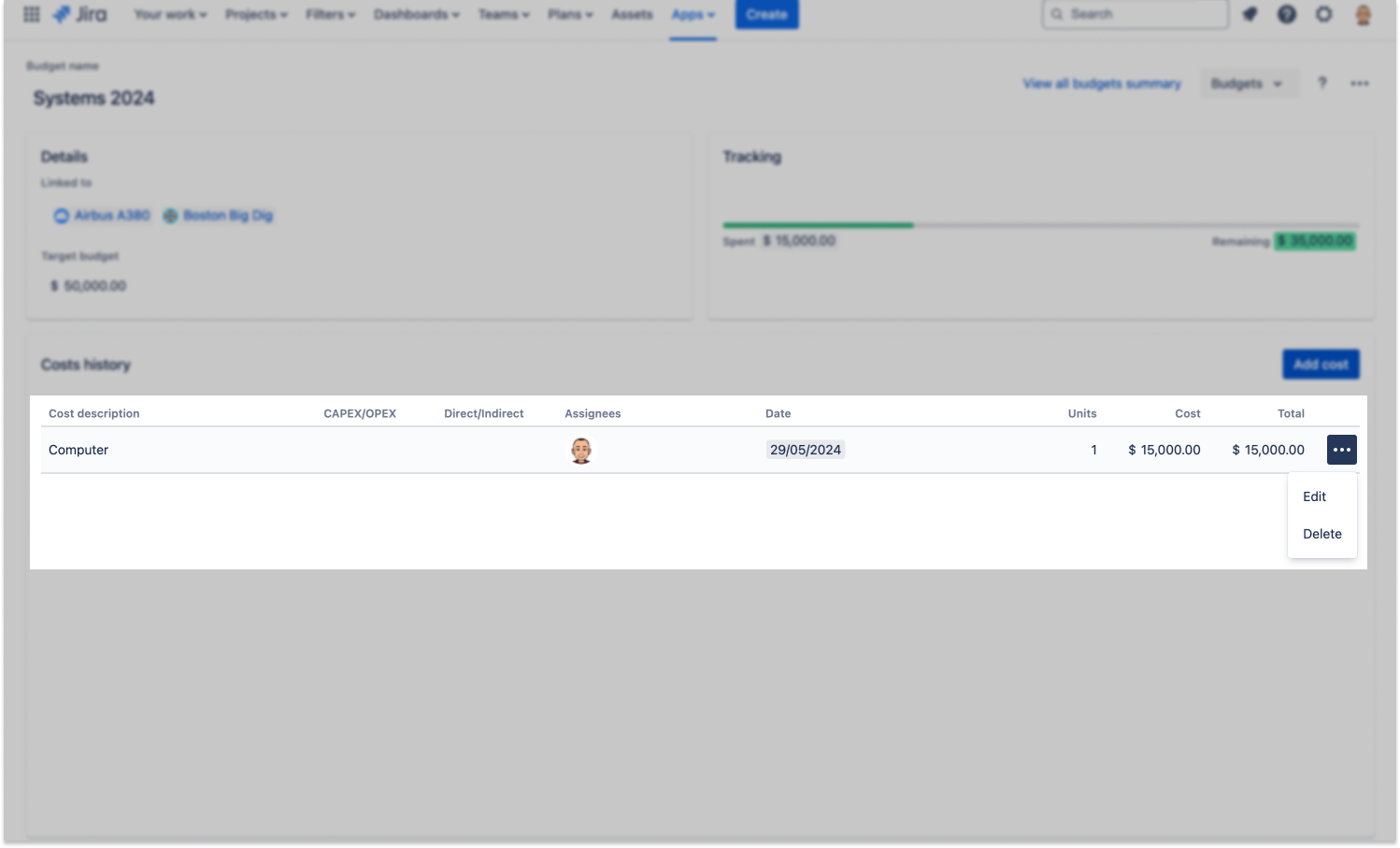Open Jira settings with the gear icon

[1324, 14]
